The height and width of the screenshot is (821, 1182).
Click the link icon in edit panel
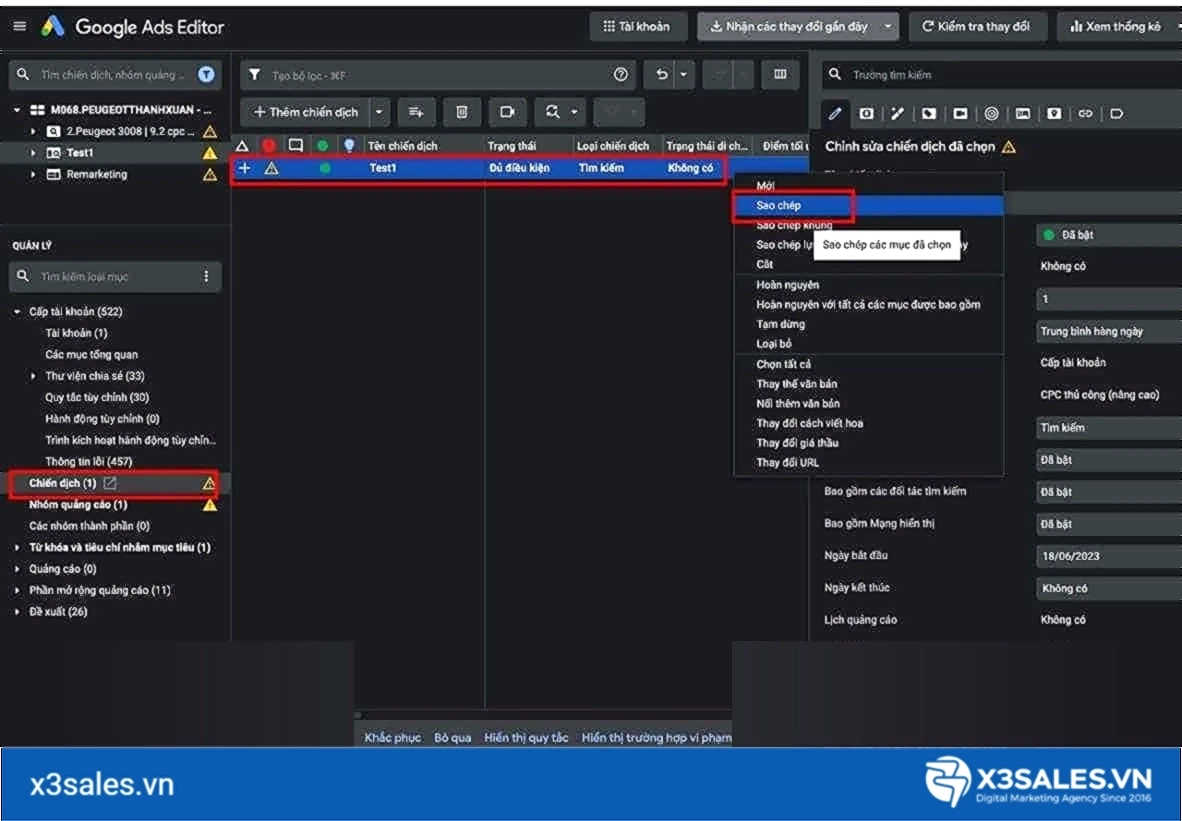(1085, 114)
